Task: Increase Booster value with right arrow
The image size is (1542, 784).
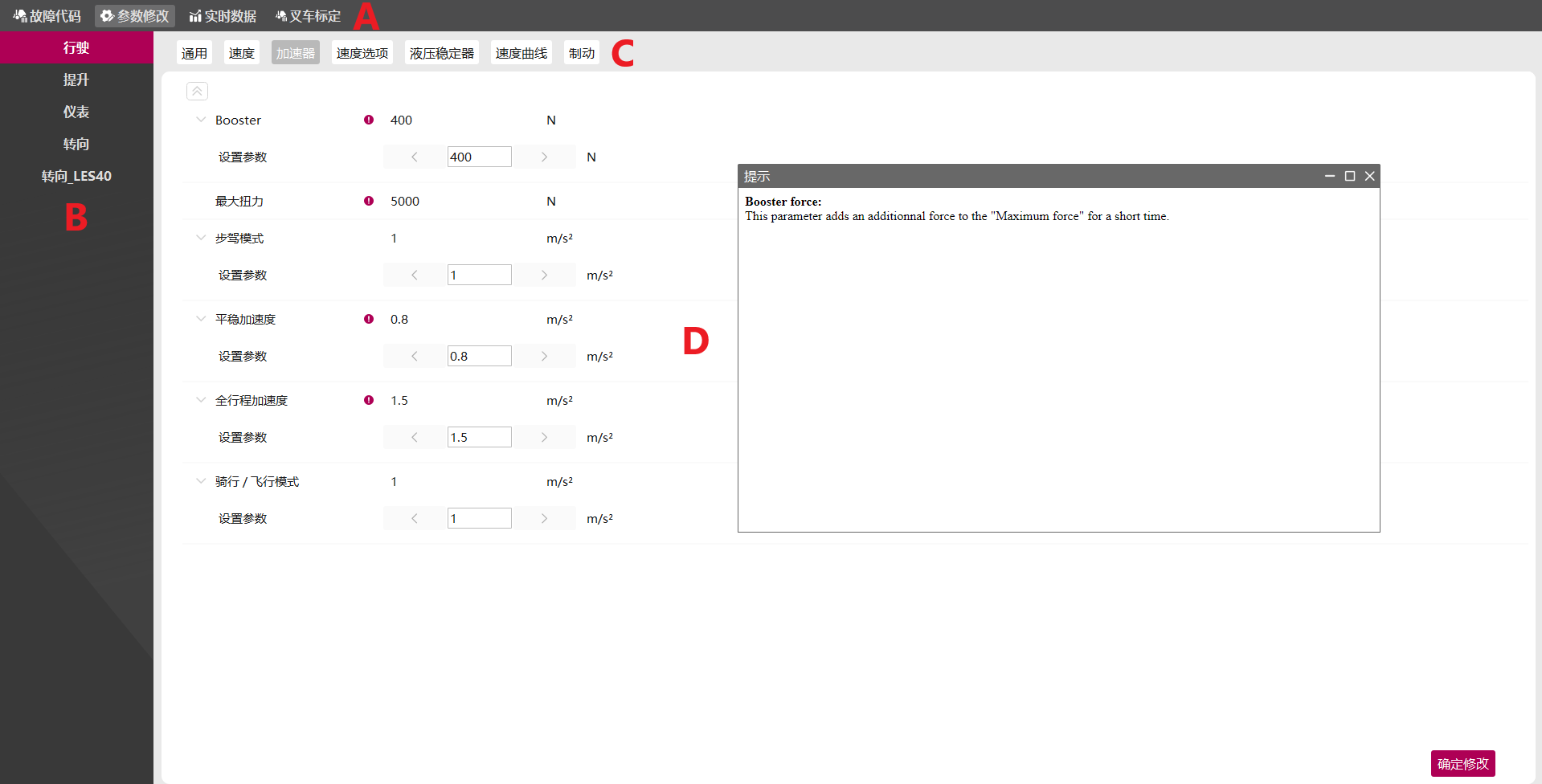Action: [544, 157]
